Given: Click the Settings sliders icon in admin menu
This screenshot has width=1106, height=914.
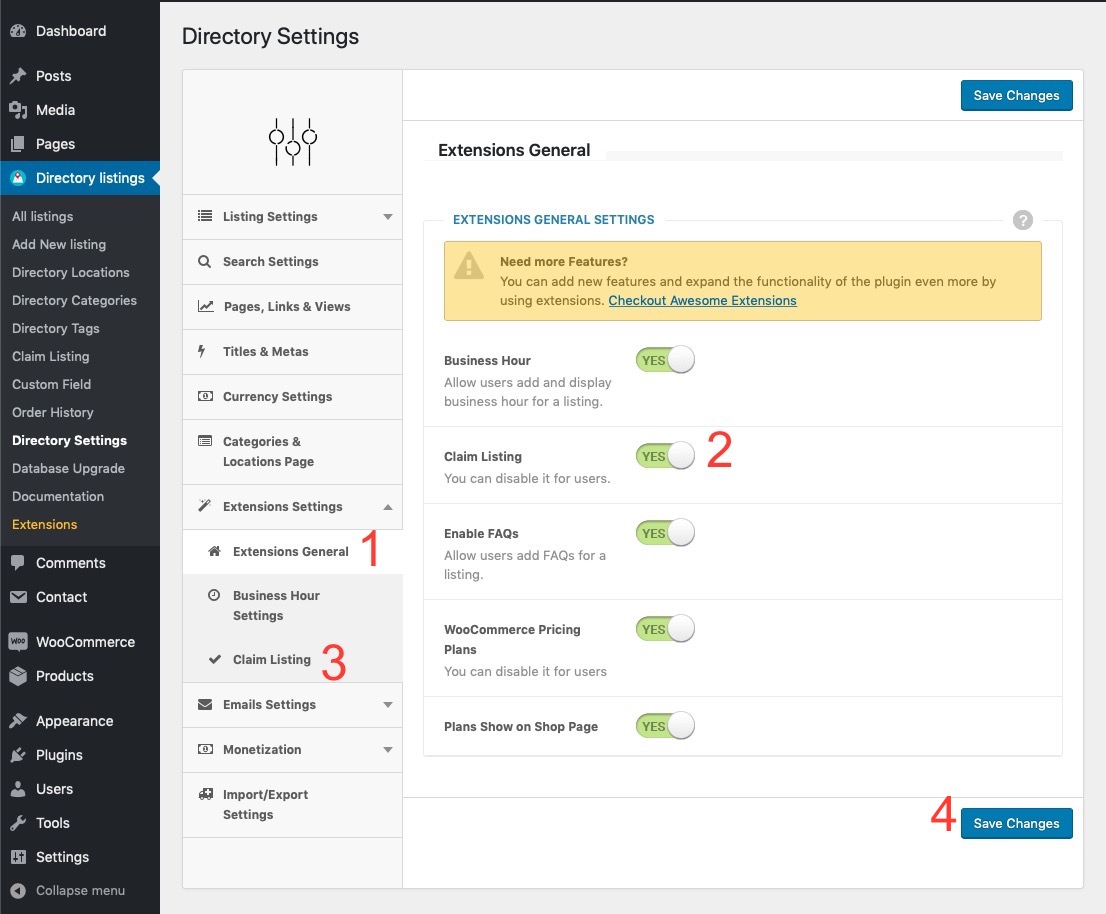Looking at the screenshot, I should click(18, 857).
